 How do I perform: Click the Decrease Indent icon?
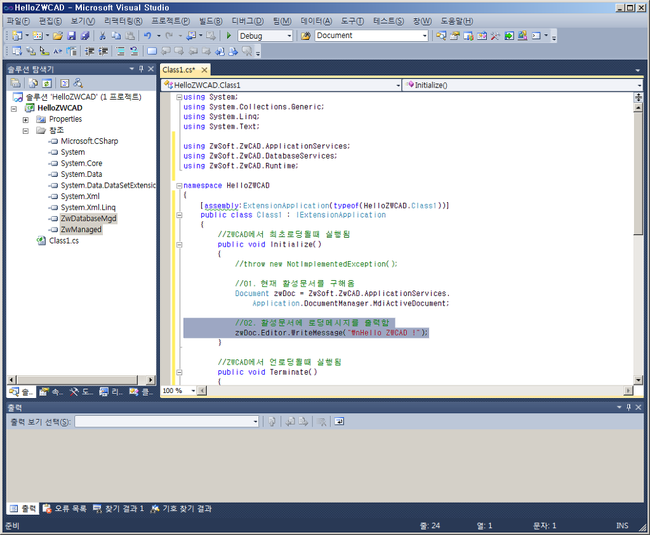90,51
